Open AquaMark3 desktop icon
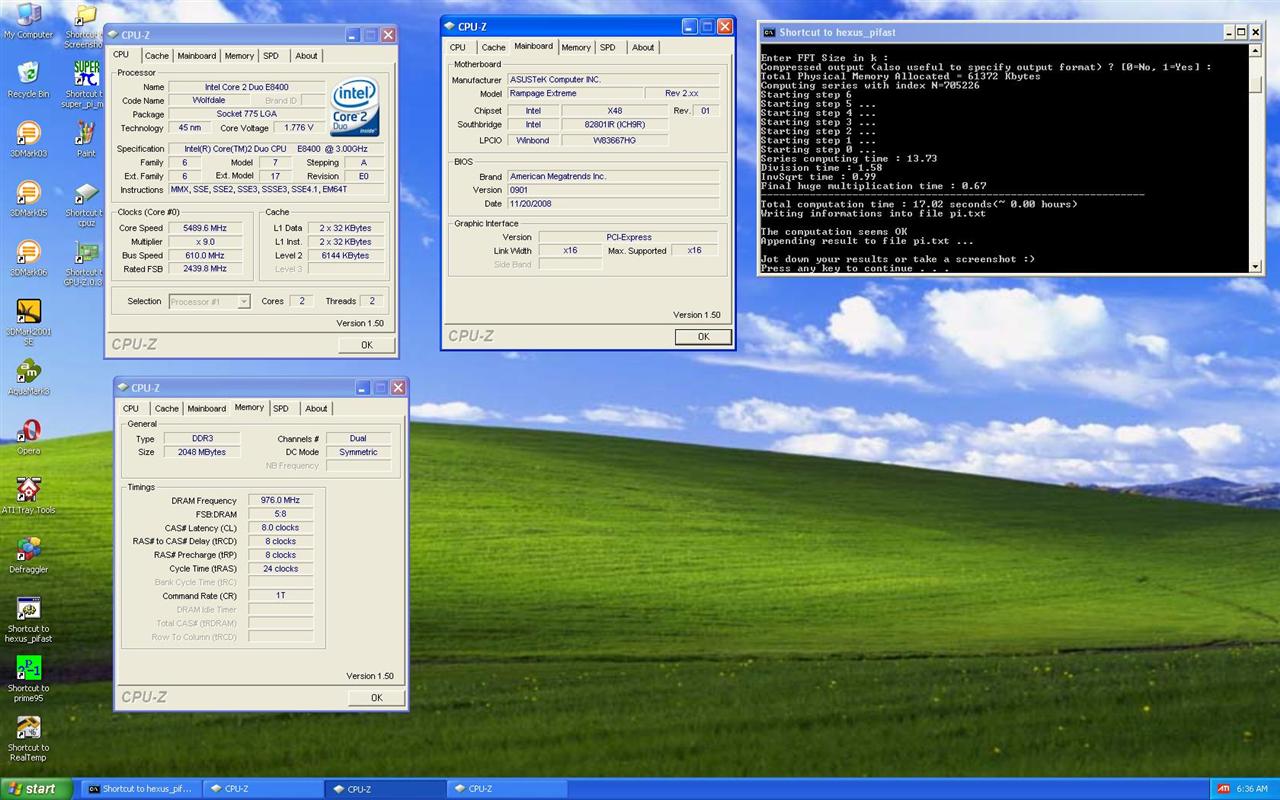This screenshot has width=1280, height=800. pos(28,371)
